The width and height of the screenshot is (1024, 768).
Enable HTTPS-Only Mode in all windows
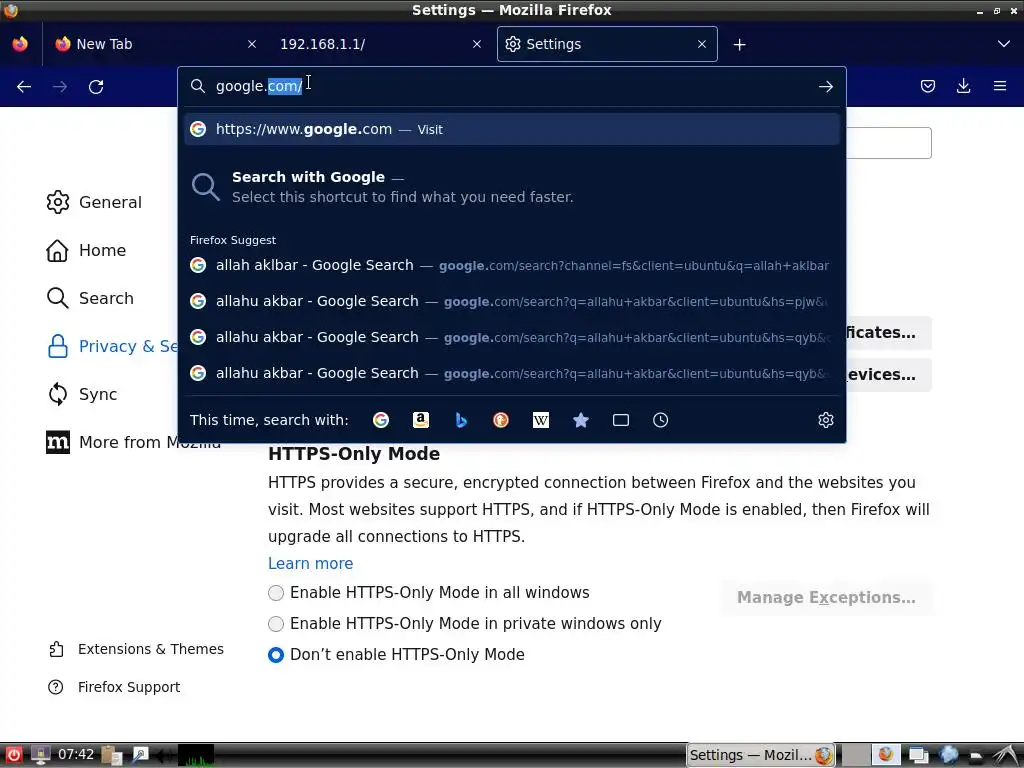[x=428, y=592]
